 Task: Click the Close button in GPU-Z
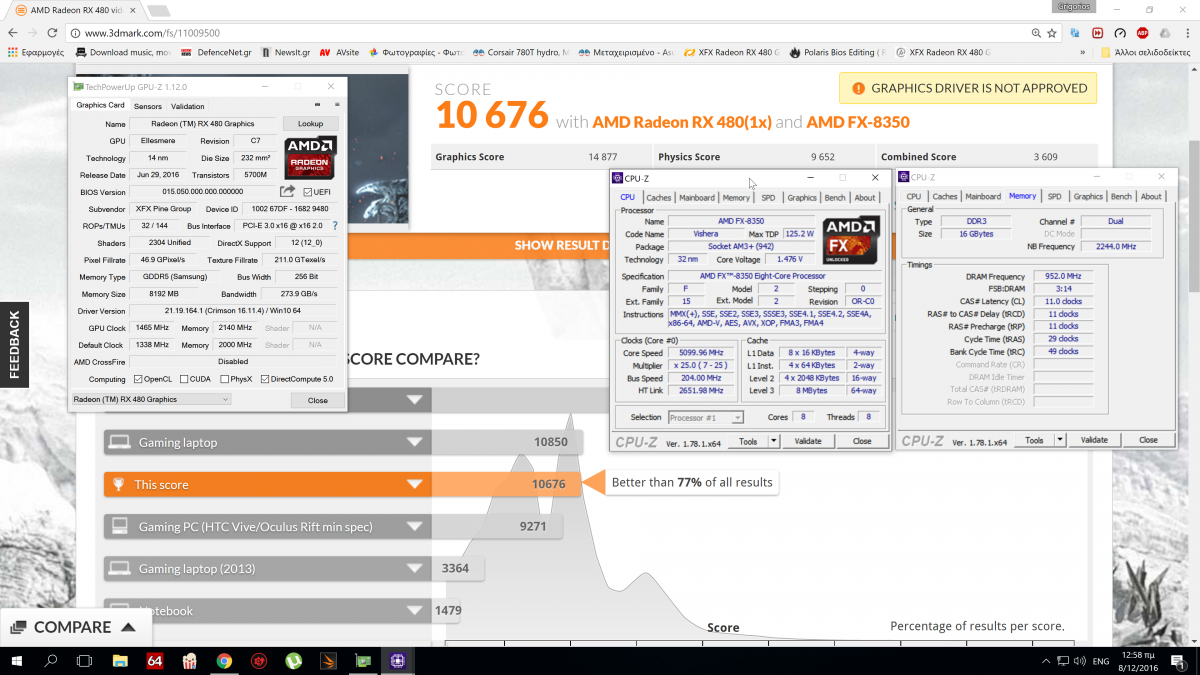[318, 400]
